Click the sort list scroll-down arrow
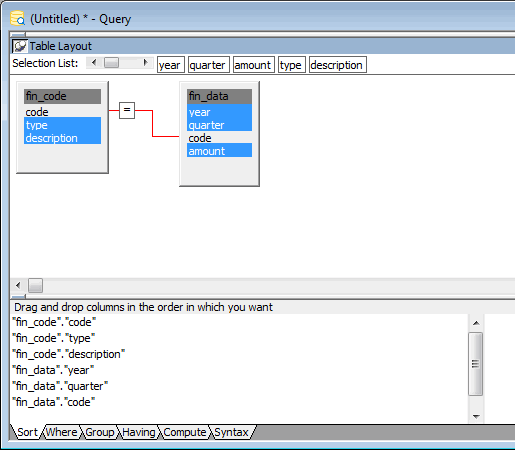Image resolution: width=515 pixels, height=450 pixels. tap(476, 416)
